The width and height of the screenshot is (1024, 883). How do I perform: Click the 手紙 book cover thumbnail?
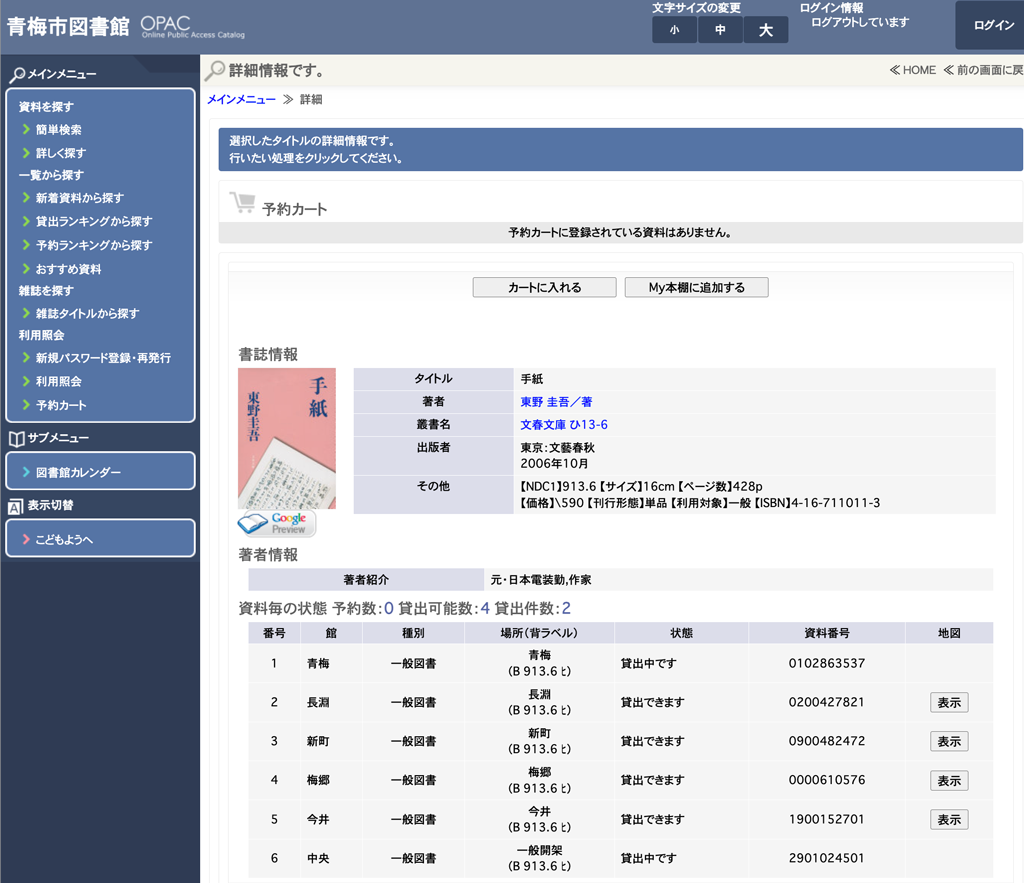click(x=287, y=438)
